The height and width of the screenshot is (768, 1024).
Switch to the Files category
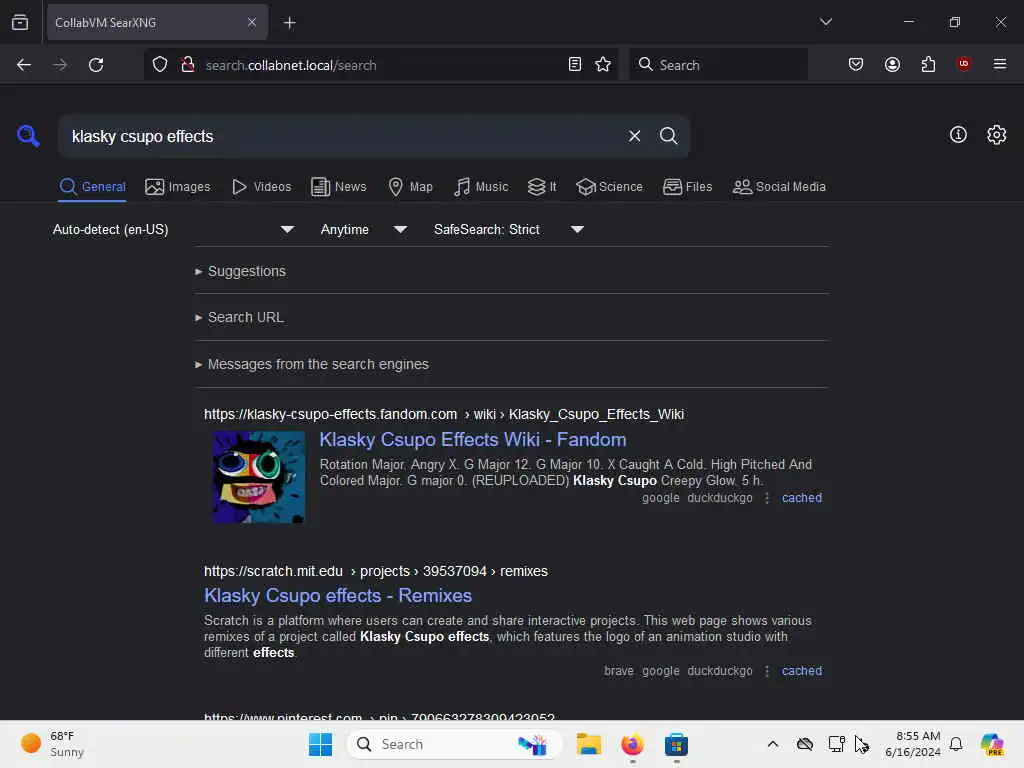(x=687, y=187)
